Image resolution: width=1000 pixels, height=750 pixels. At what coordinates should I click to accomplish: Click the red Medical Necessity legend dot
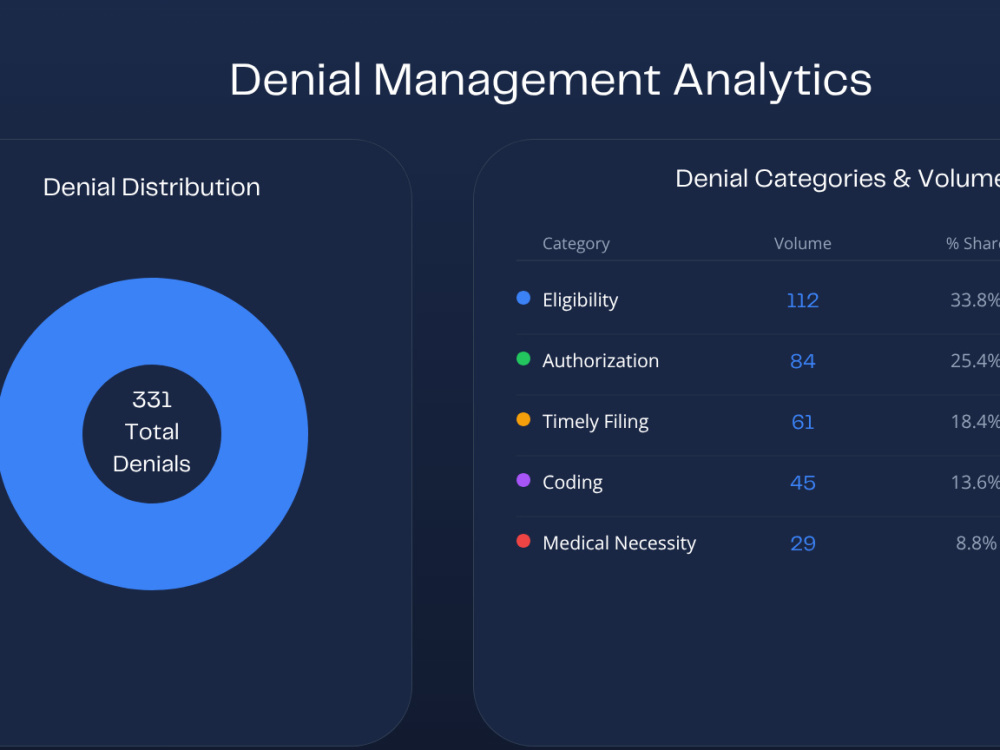coord(523,541)
